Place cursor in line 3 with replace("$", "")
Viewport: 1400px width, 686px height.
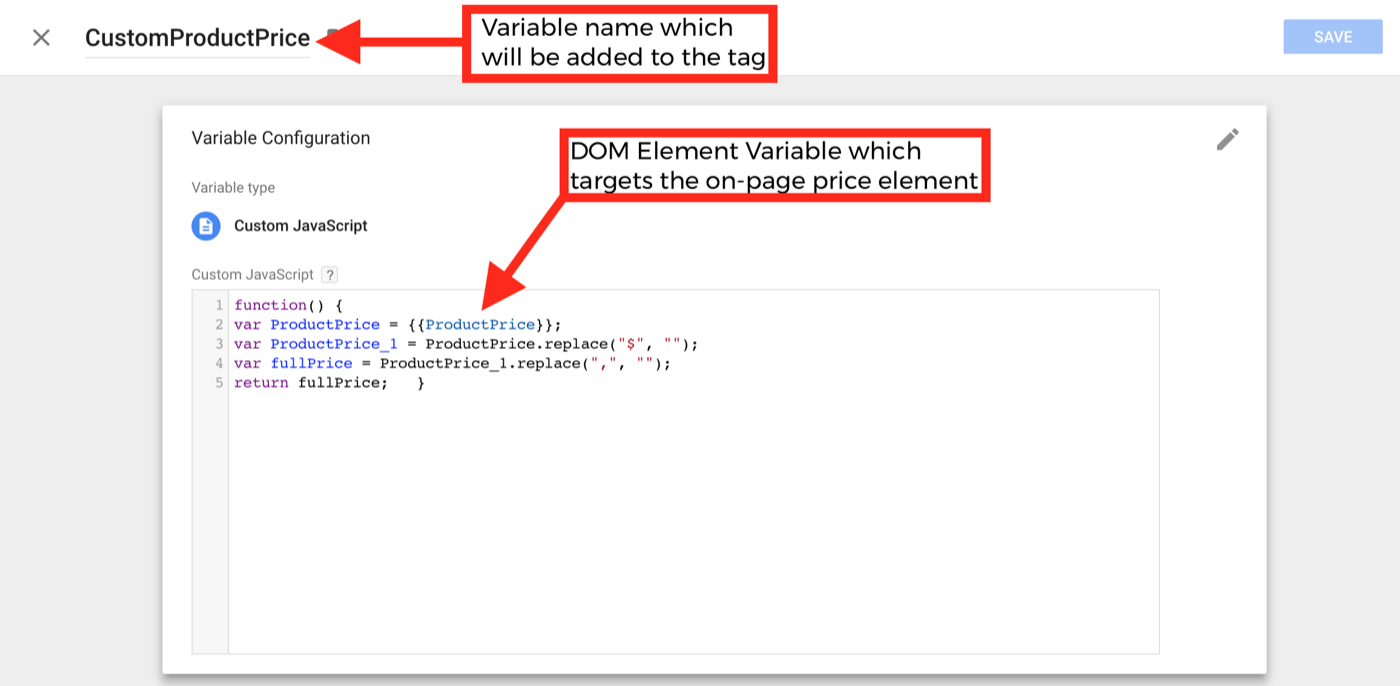pyautogui.click(x=466, y=344)
